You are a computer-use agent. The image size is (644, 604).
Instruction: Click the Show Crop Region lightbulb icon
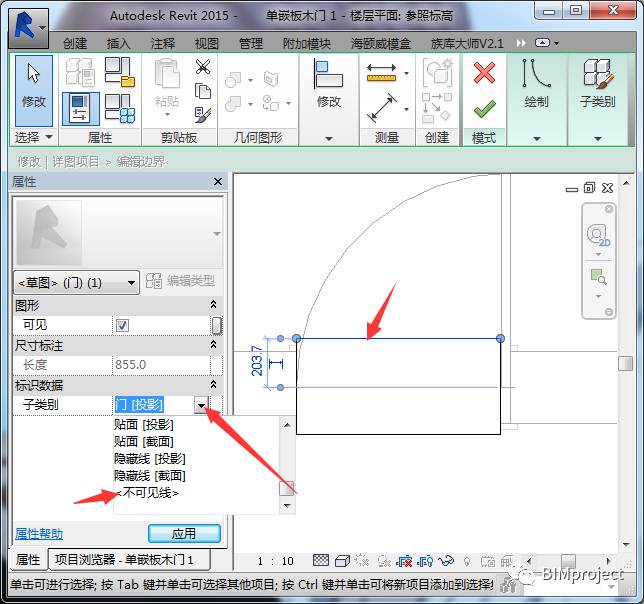point(425,561)
